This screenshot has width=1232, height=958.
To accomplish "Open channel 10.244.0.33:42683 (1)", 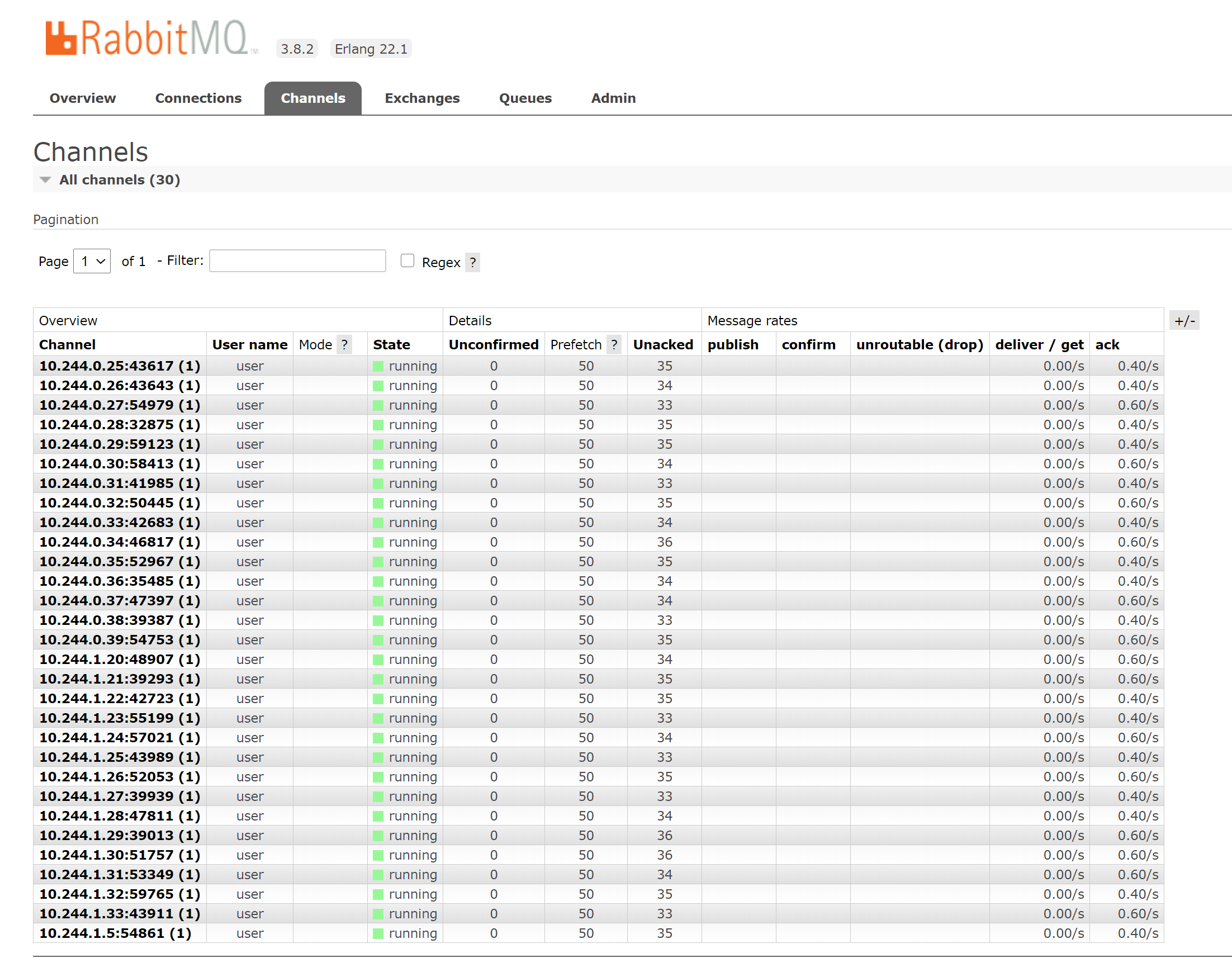I will pyautogui.click(x=120, y=523).
